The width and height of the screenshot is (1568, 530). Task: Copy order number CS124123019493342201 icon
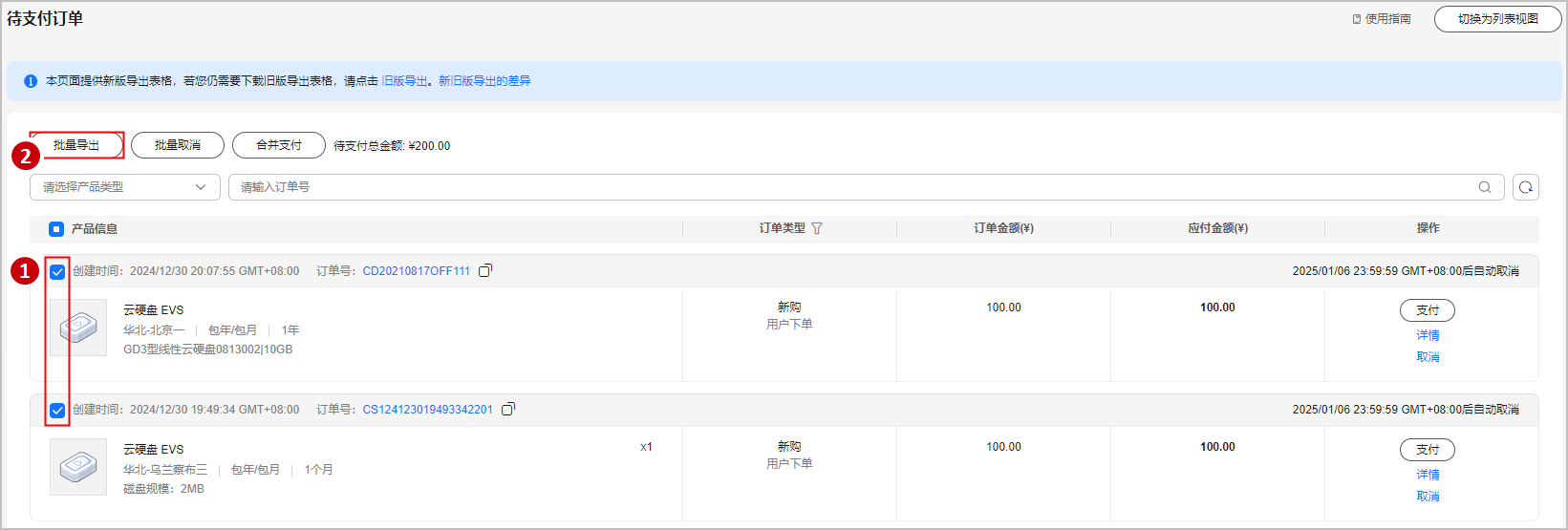(508, 410)
